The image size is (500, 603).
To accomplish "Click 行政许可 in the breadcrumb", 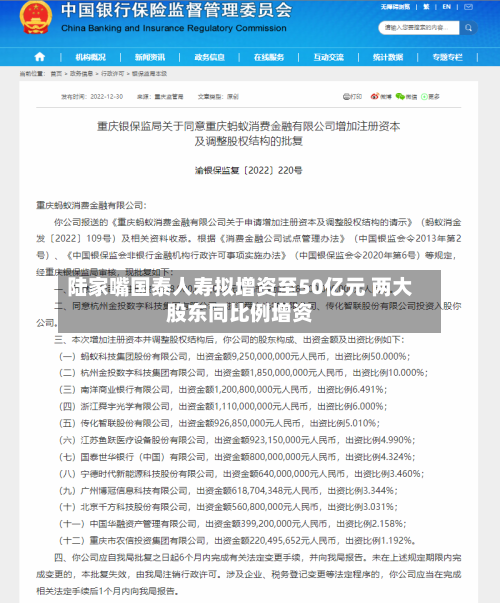I will [x=112, y=73].
